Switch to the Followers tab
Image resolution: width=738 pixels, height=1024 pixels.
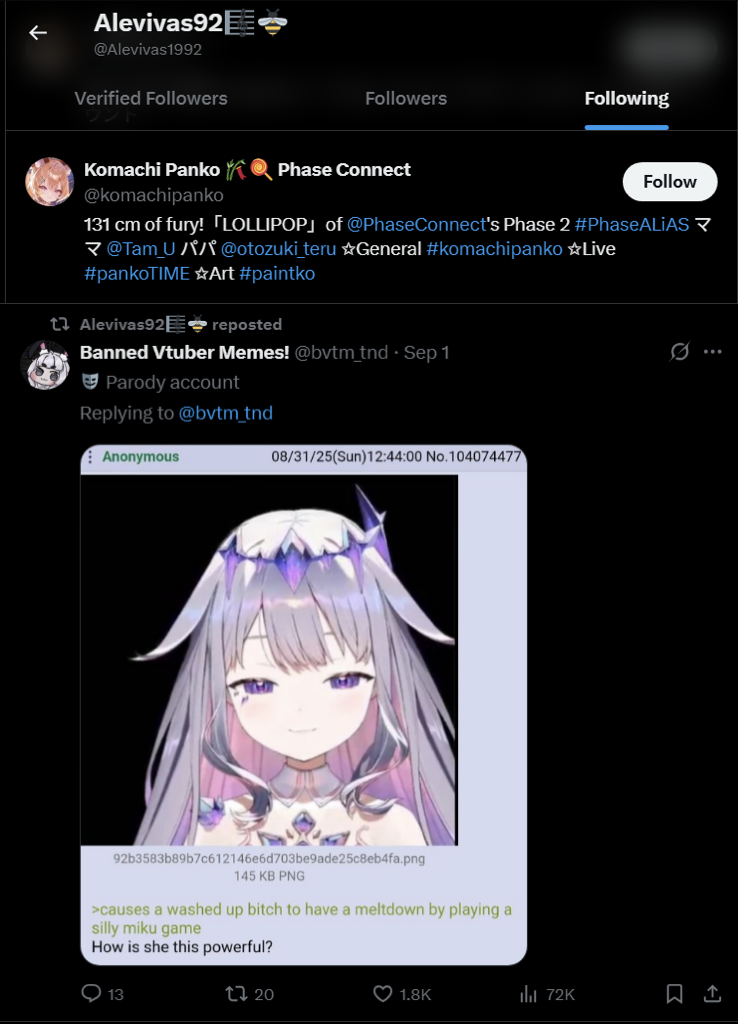click(x=406, y=98)
